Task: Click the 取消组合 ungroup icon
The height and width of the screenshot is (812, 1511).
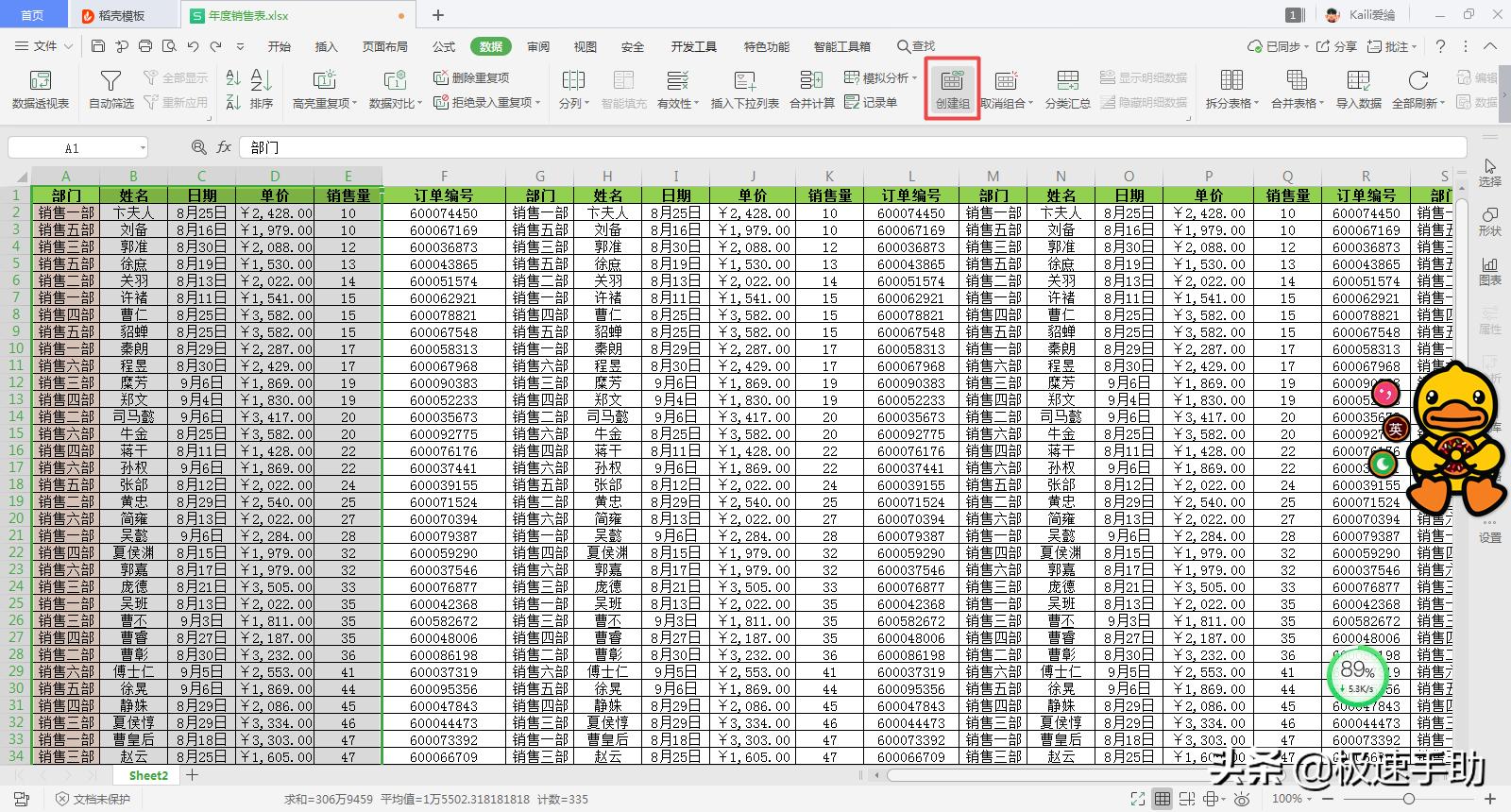Action: click(1007, 80)
